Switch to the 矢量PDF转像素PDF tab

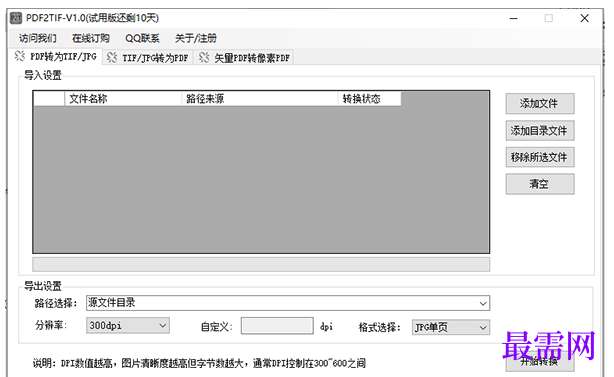coord(244,58)
